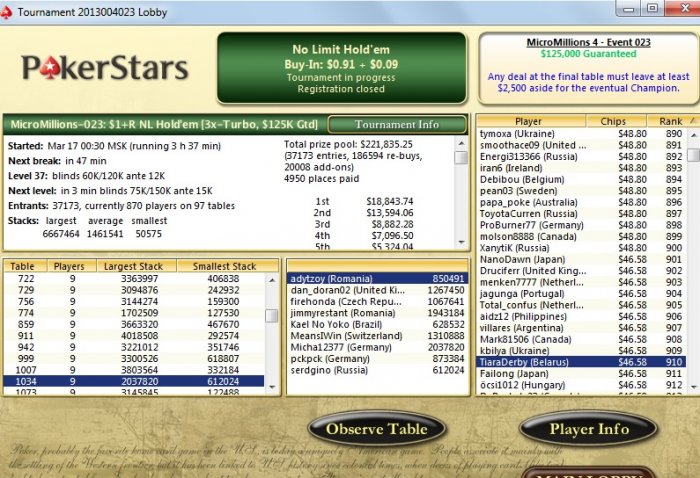
Task: Select table 1007 row
Action: 134,370
